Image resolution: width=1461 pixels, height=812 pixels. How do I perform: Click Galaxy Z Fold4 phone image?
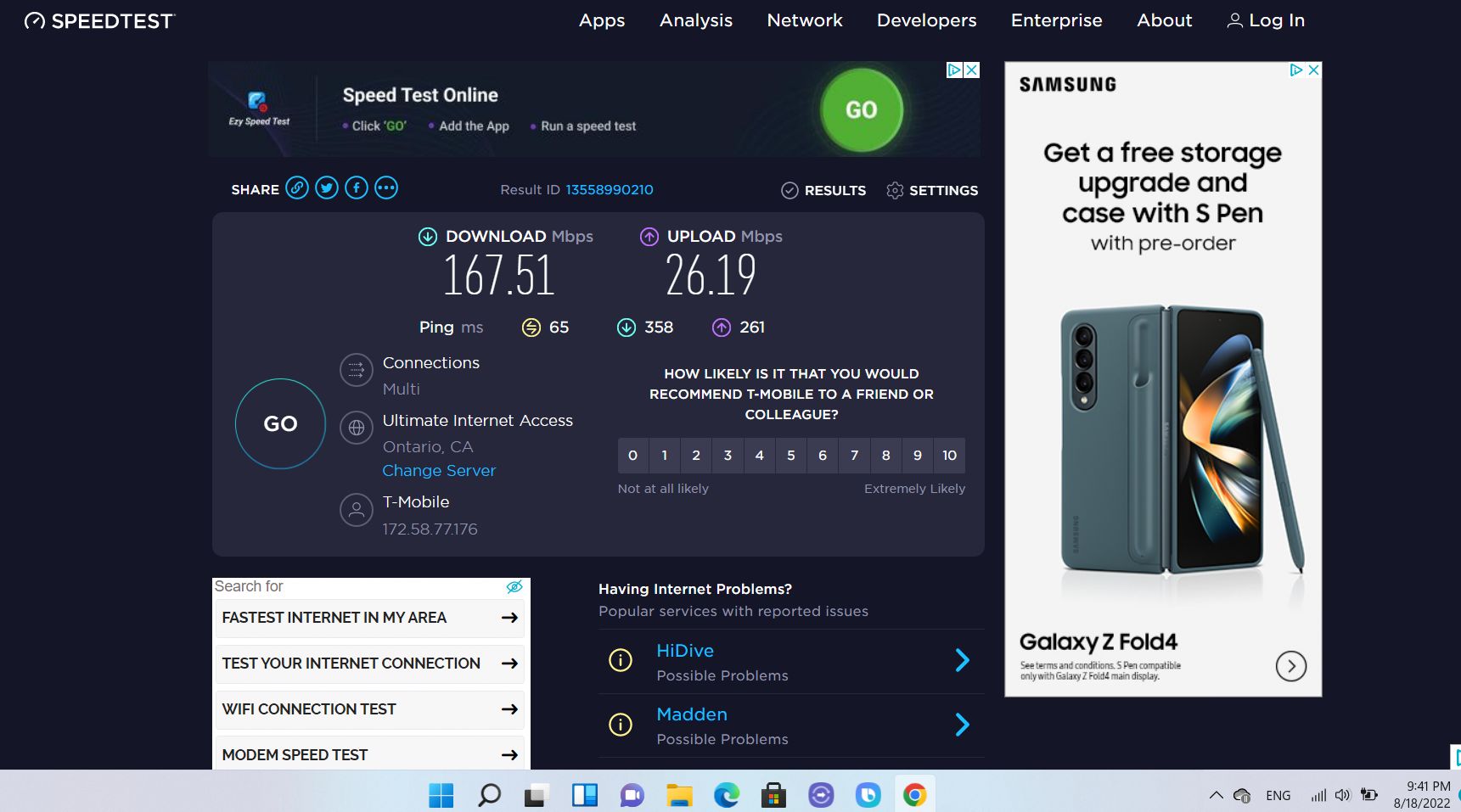pyautogui.click(x=1182, y=441)
